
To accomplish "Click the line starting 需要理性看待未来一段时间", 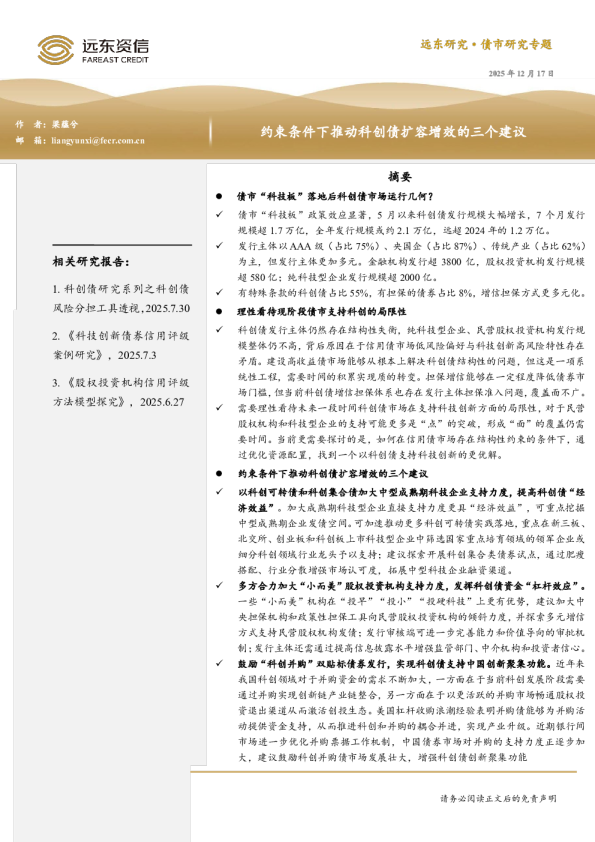I will pyautogui.click(x=411, y=408).
